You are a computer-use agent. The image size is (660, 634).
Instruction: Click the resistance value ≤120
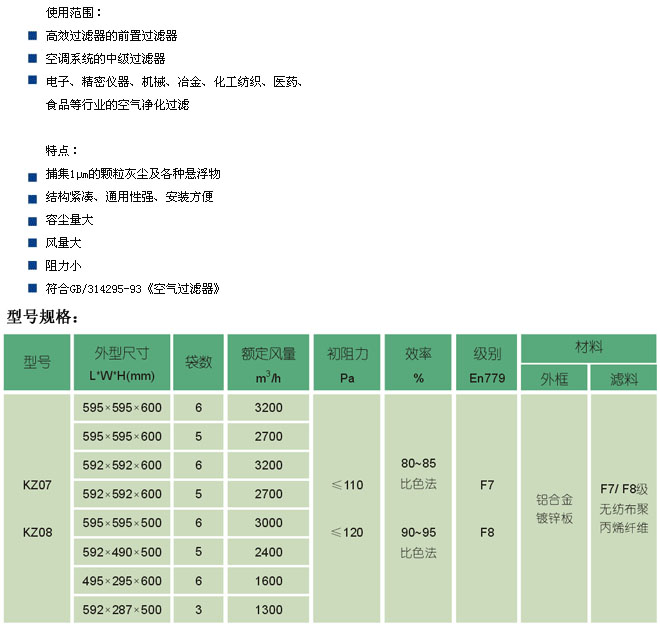click(x=347, y=532)
